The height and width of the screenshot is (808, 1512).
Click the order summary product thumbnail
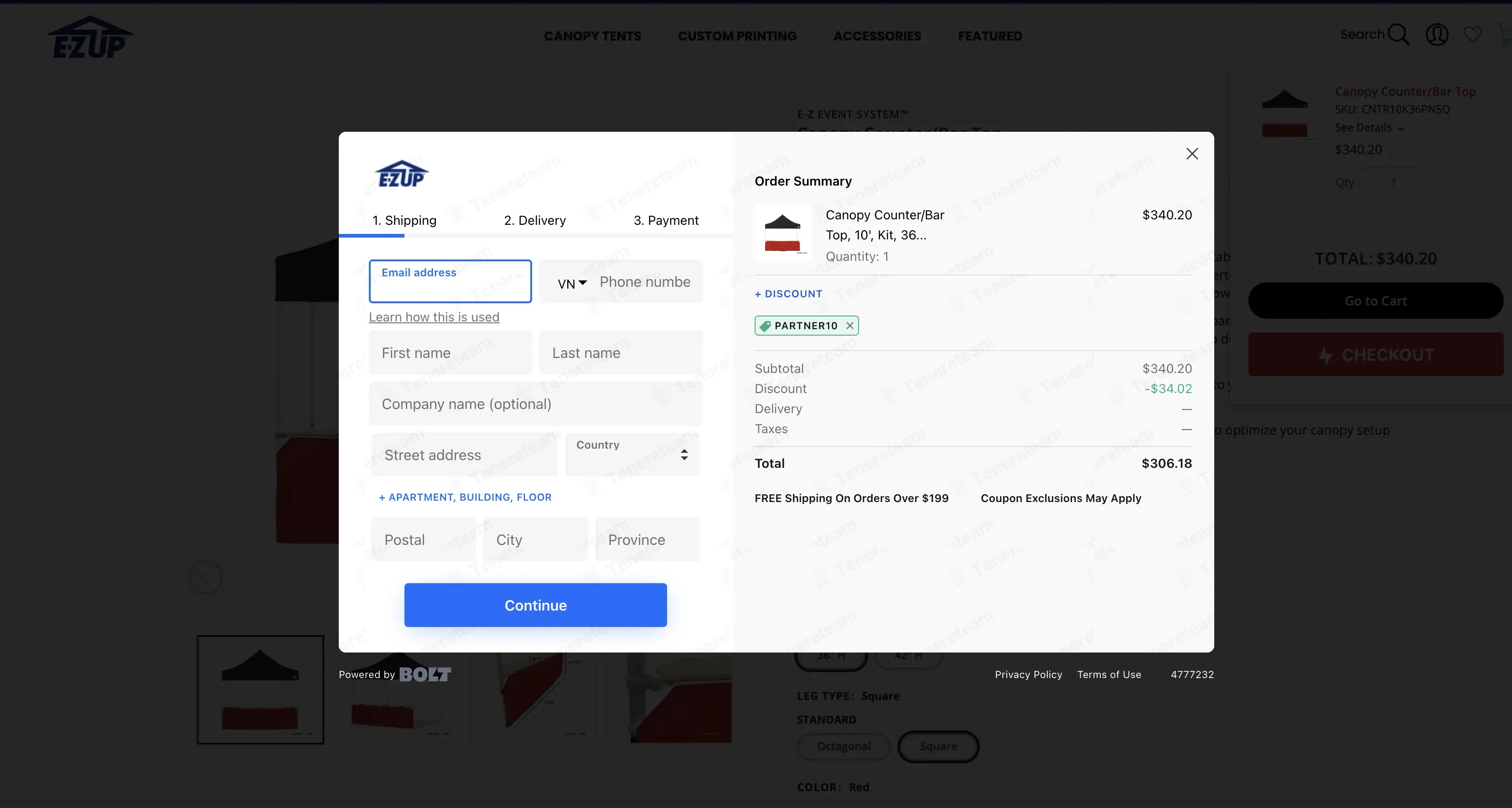(782, 233)
